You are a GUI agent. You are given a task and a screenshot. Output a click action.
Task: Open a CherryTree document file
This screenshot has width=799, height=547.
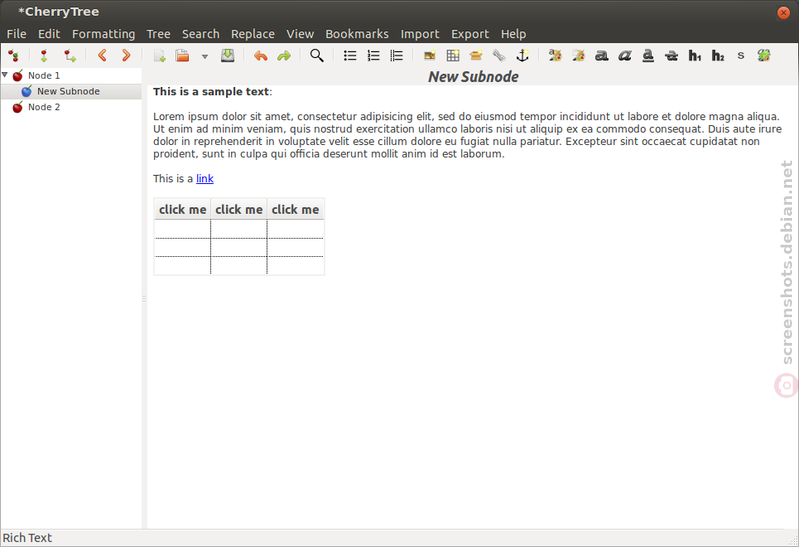pos(182,55)
